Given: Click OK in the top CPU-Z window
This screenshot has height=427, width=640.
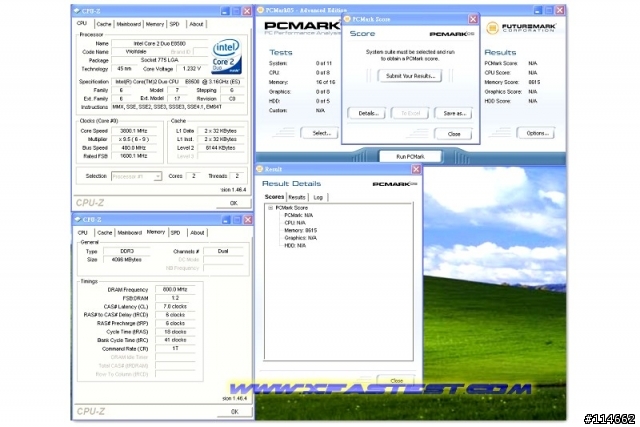Looking at the screenshot, I should point(233,203).
